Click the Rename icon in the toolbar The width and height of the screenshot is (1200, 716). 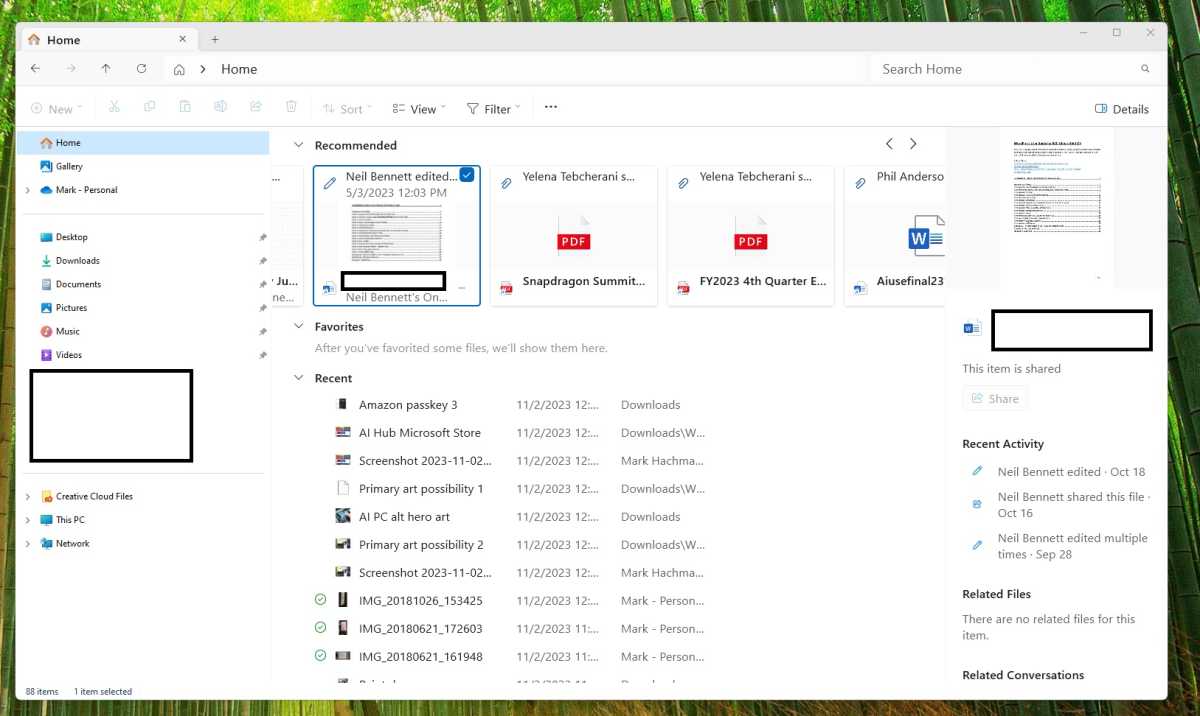[x=220, y=108]
